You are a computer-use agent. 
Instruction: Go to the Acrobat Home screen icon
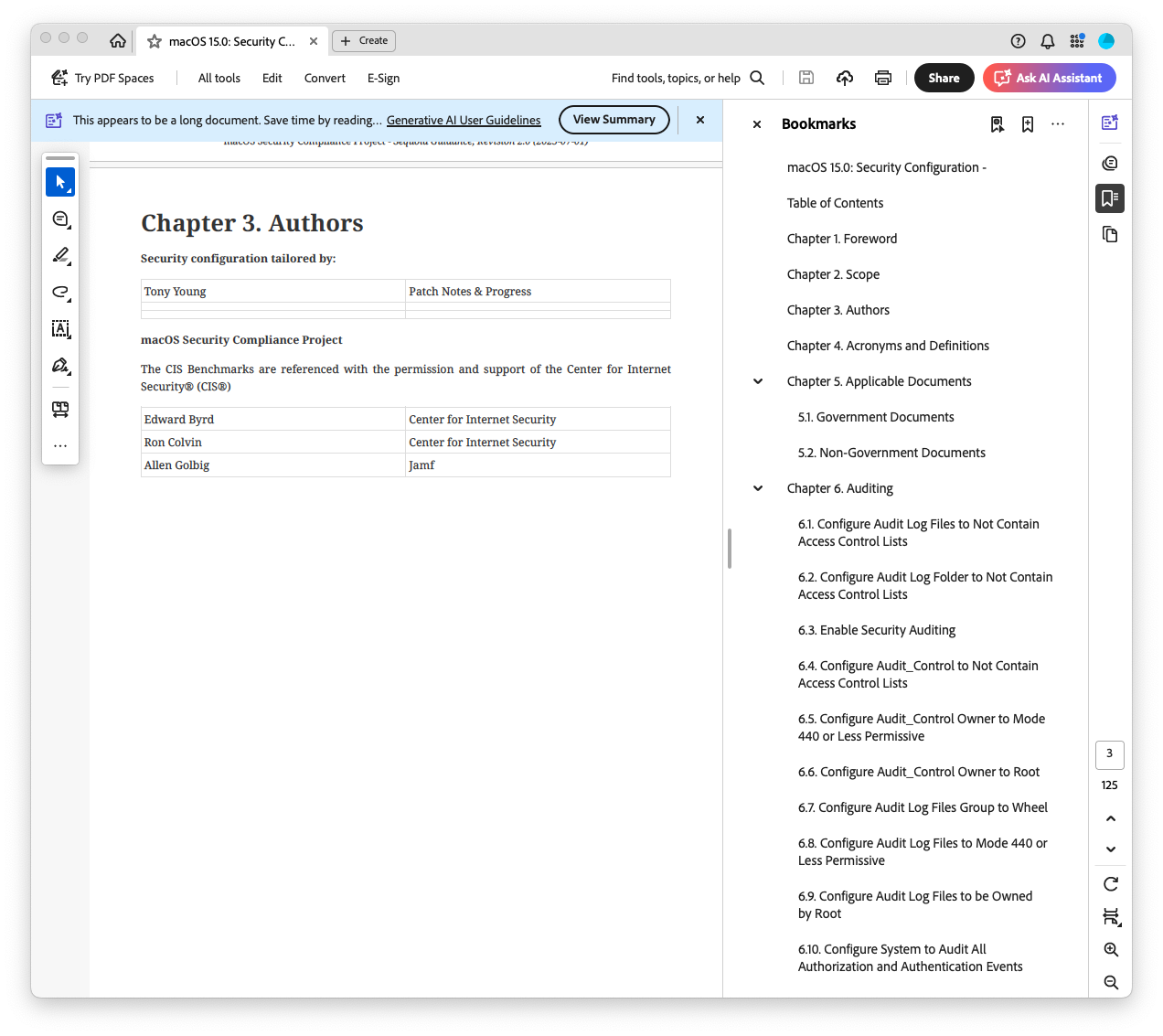pos(118,41)
